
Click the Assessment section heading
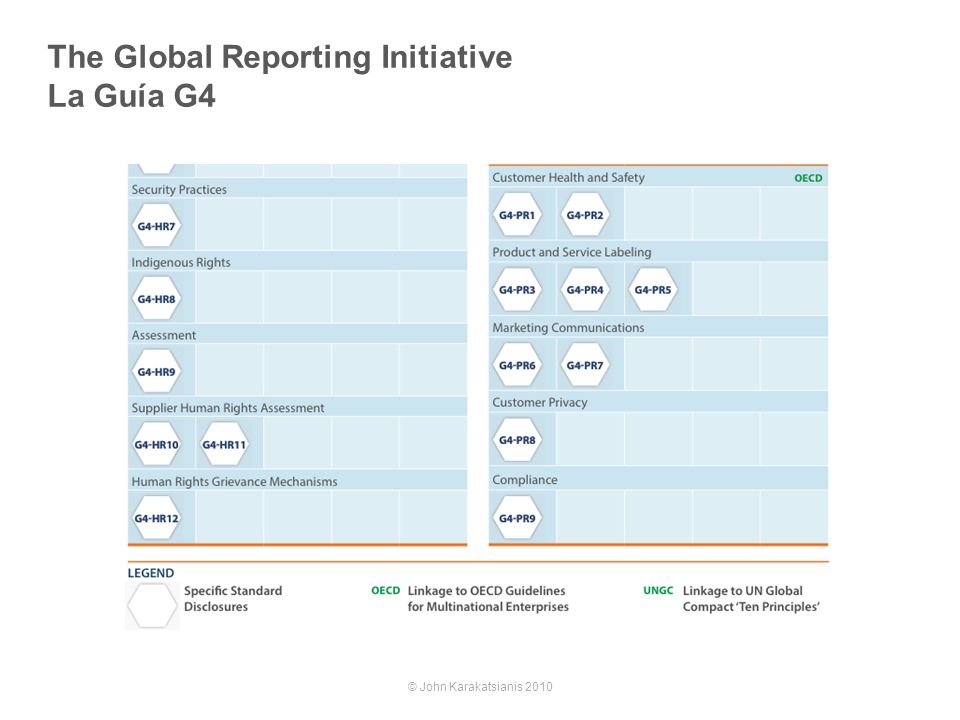pyautogui.click(x=163, y=336)
